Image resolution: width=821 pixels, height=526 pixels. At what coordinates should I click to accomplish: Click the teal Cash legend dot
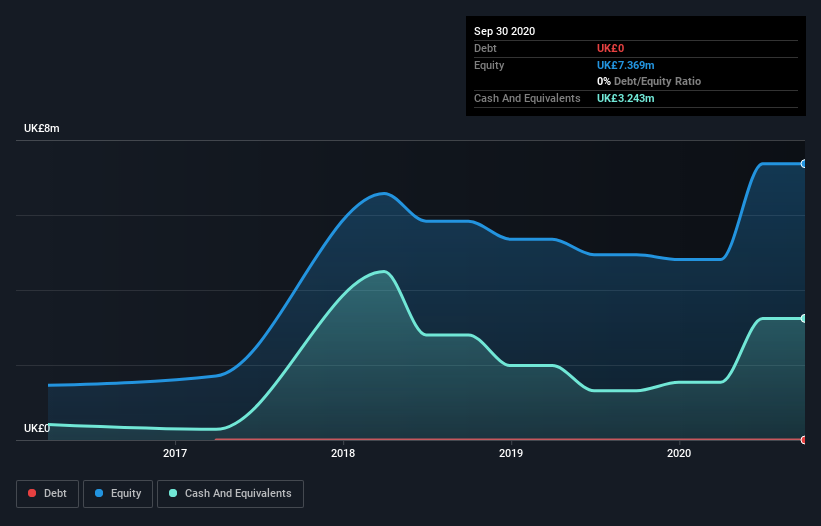[173, 493]
